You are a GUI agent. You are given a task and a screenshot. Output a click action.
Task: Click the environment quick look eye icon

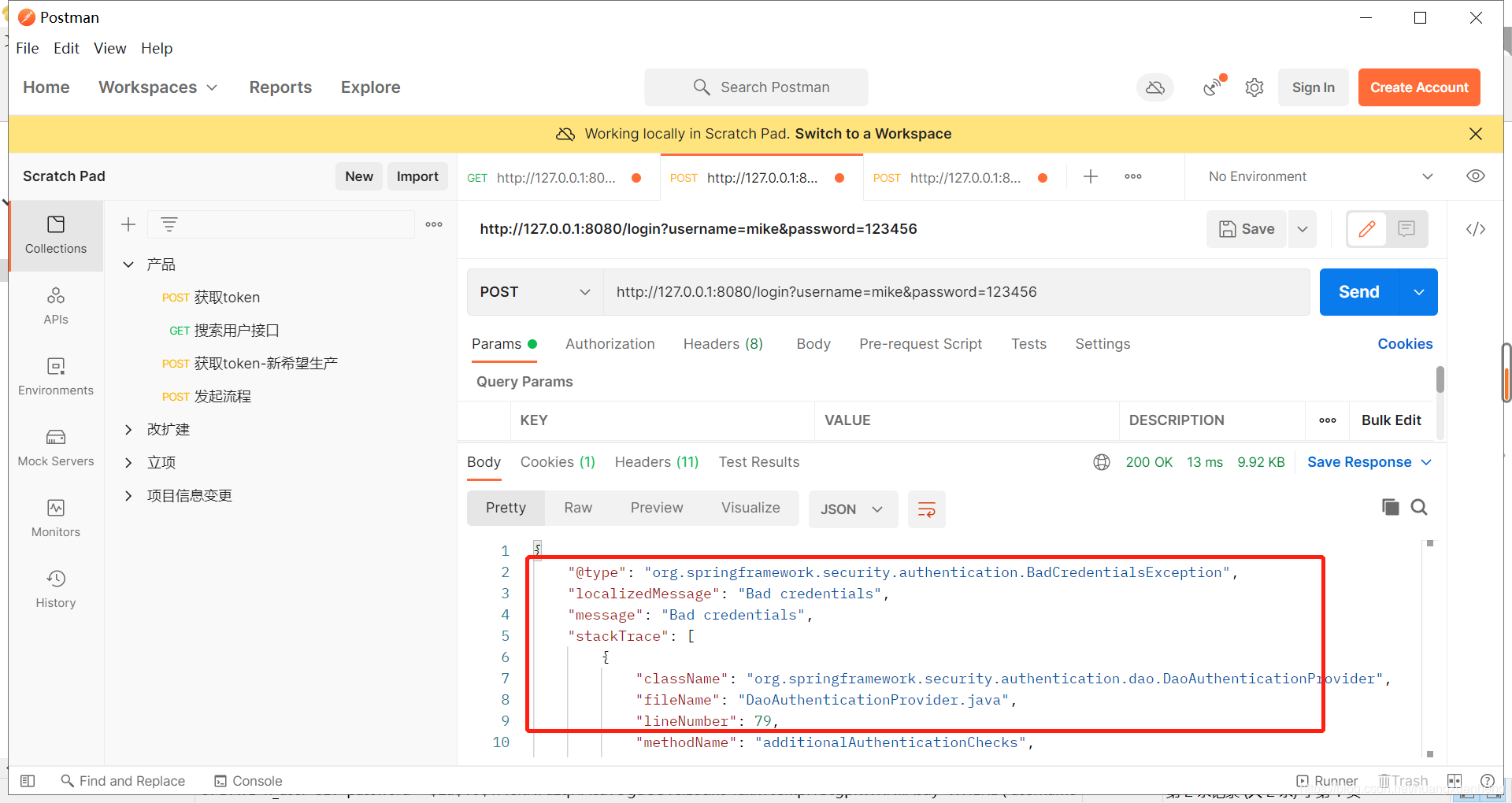click(x=1475, y=176)
